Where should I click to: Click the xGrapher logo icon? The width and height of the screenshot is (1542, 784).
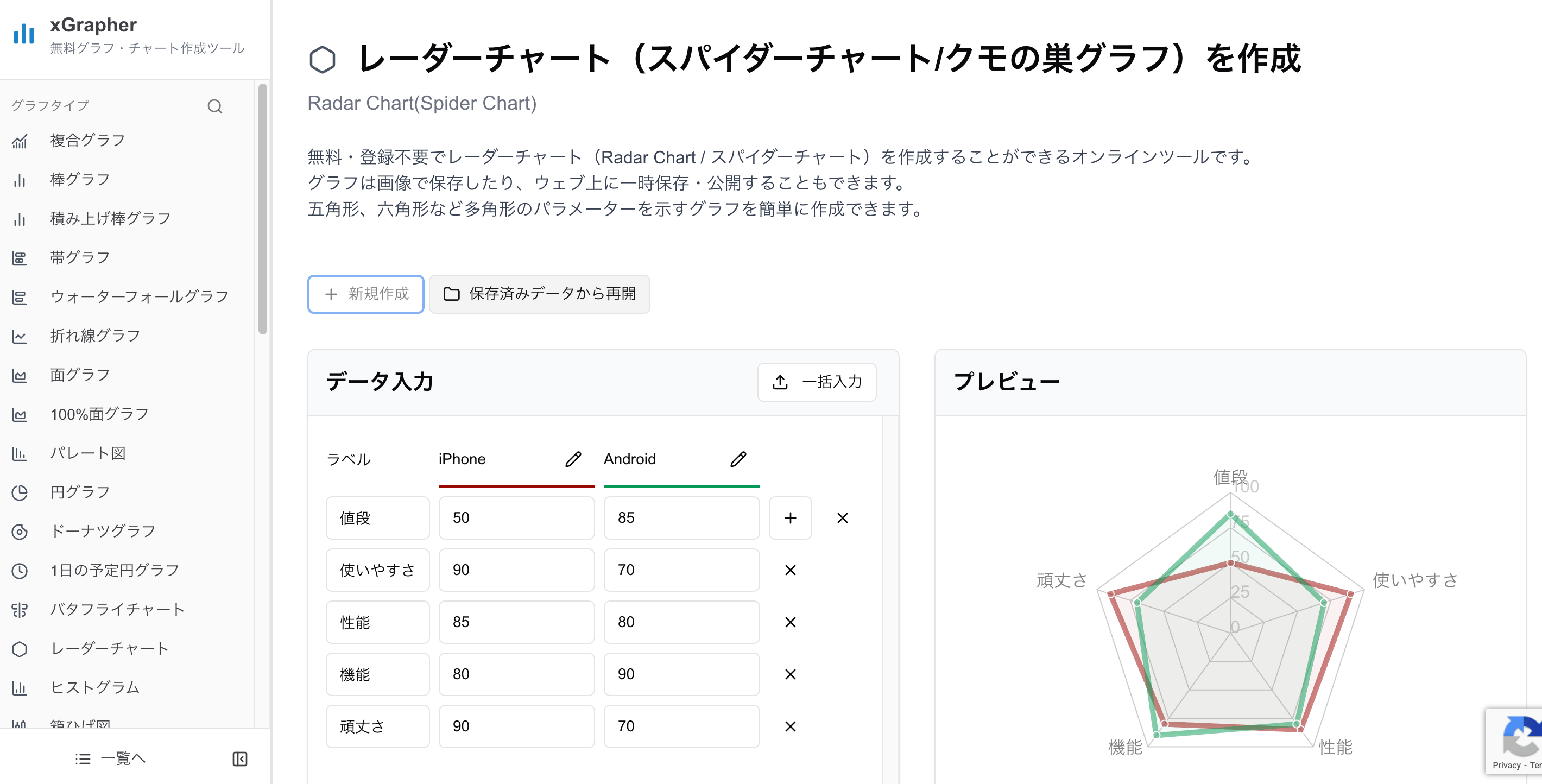(23, 34)
